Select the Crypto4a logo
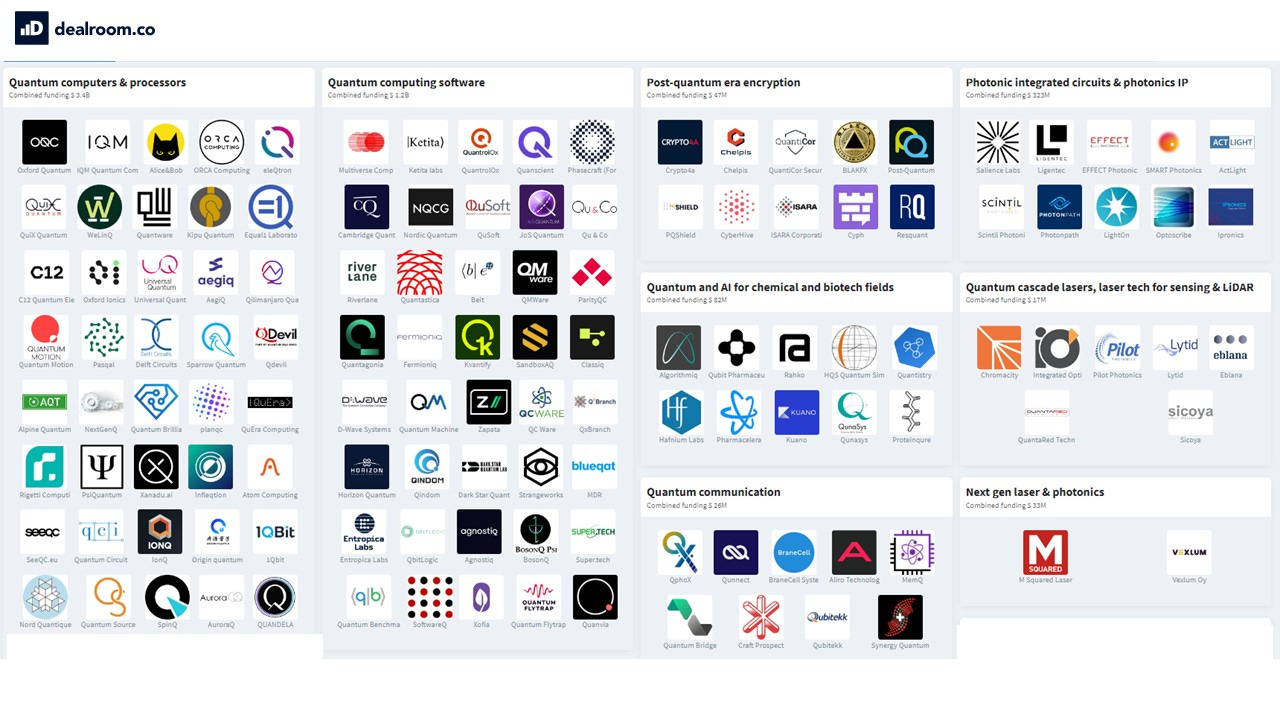1280x720 pixels. click(x=680, y=142)
